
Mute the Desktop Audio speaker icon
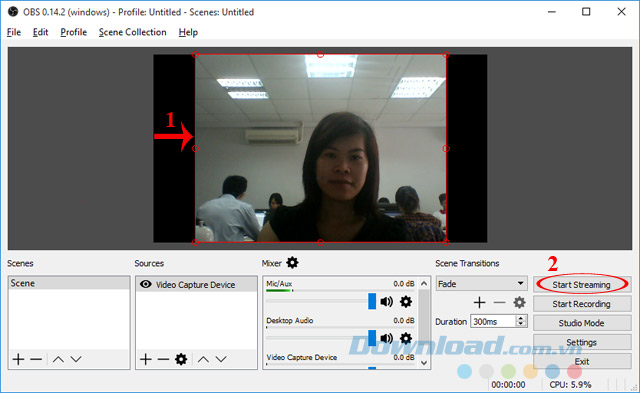(x=387, y=338)
